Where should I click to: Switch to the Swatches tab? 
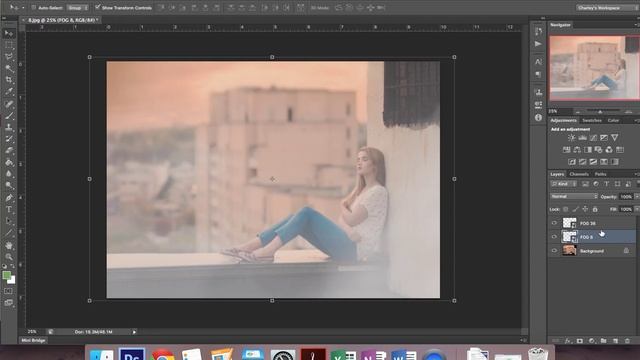591,120
